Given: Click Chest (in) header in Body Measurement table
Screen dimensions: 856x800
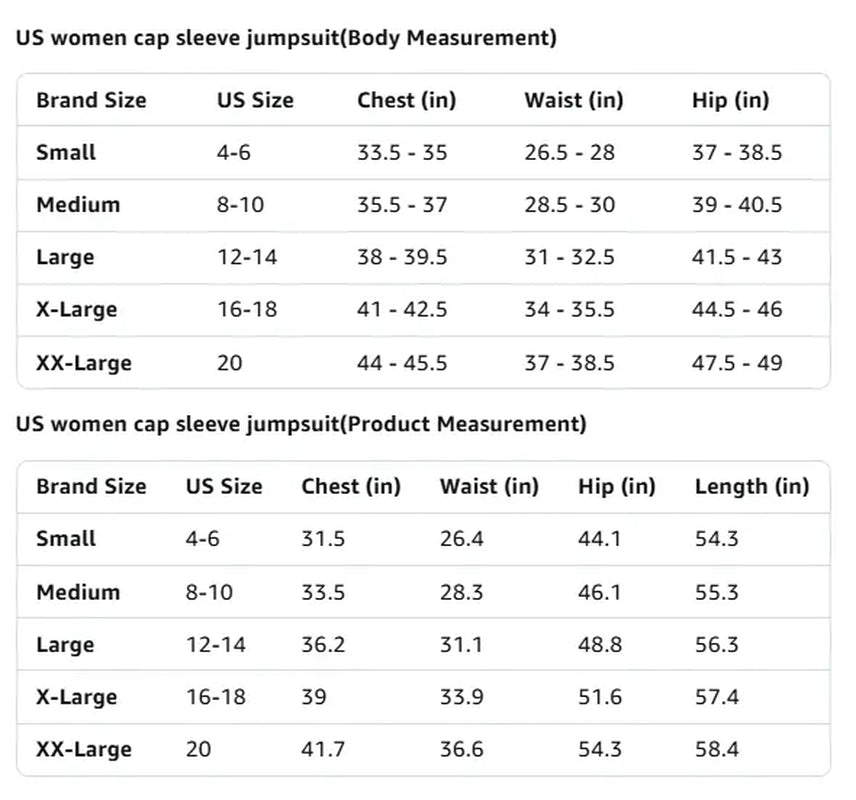Looking at the screenshot, I should 406,100.
